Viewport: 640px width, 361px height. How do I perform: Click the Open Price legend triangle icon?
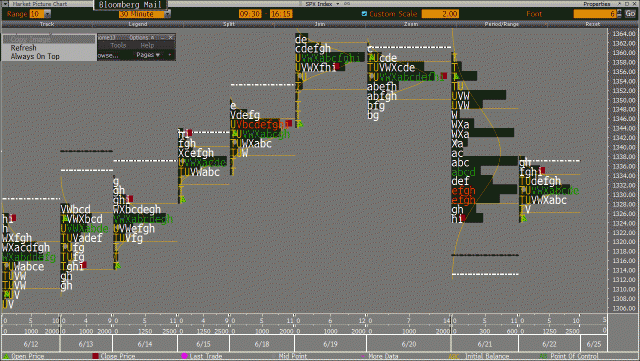pos(6,356)
